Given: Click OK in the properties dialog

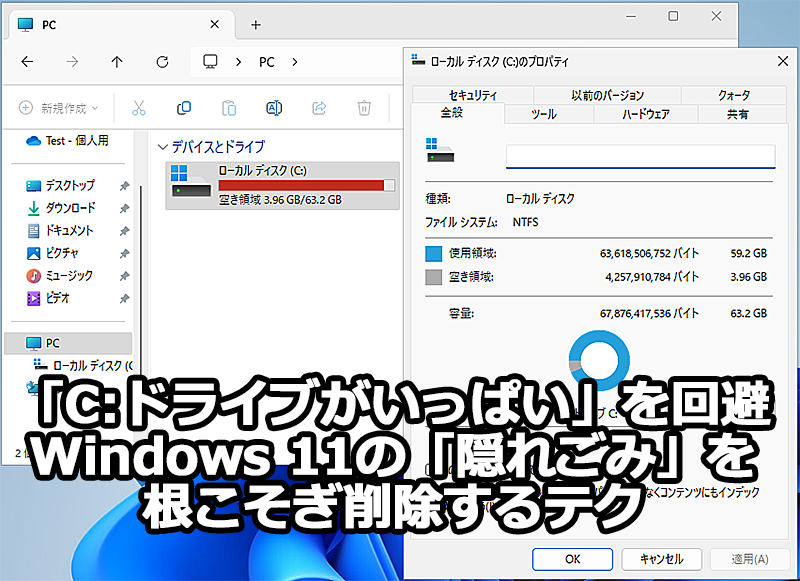Looking at the screenshot, I should (572, 559).
